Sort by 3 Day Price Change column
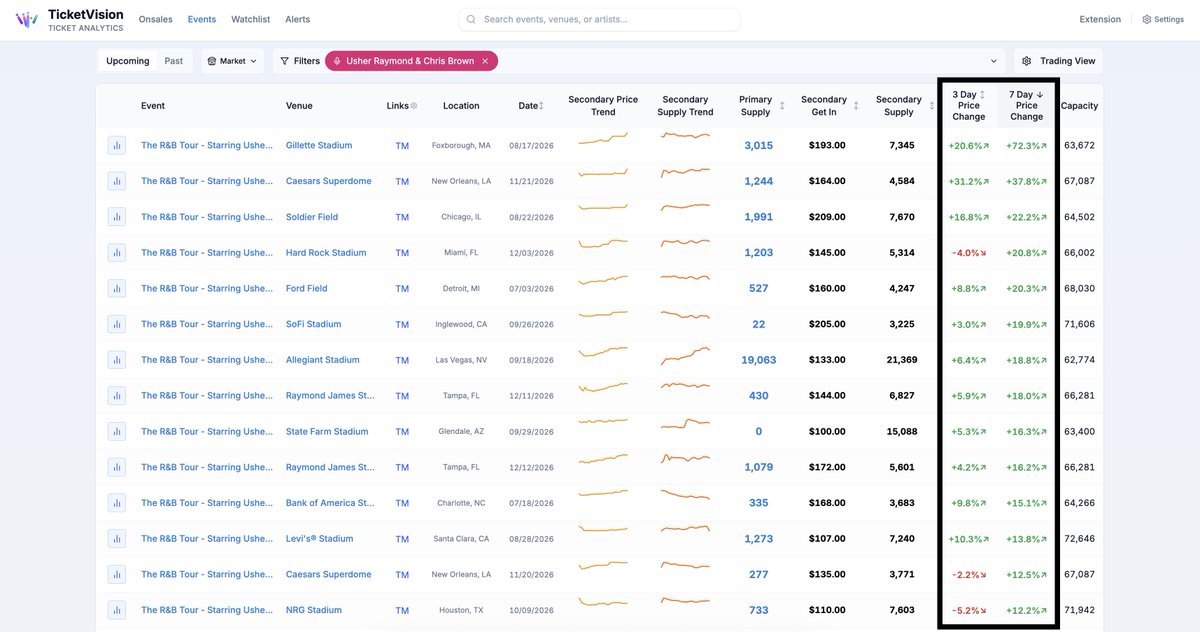1200x632 pixels. (x=969, y=105)
